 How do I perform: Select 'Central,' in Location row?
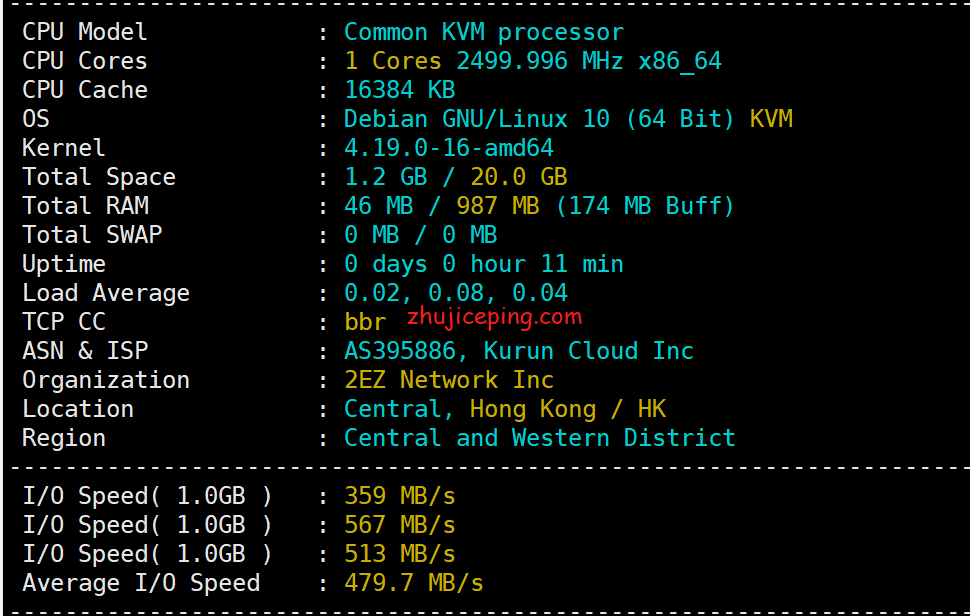pyautogui.click(x=399, y=409)
